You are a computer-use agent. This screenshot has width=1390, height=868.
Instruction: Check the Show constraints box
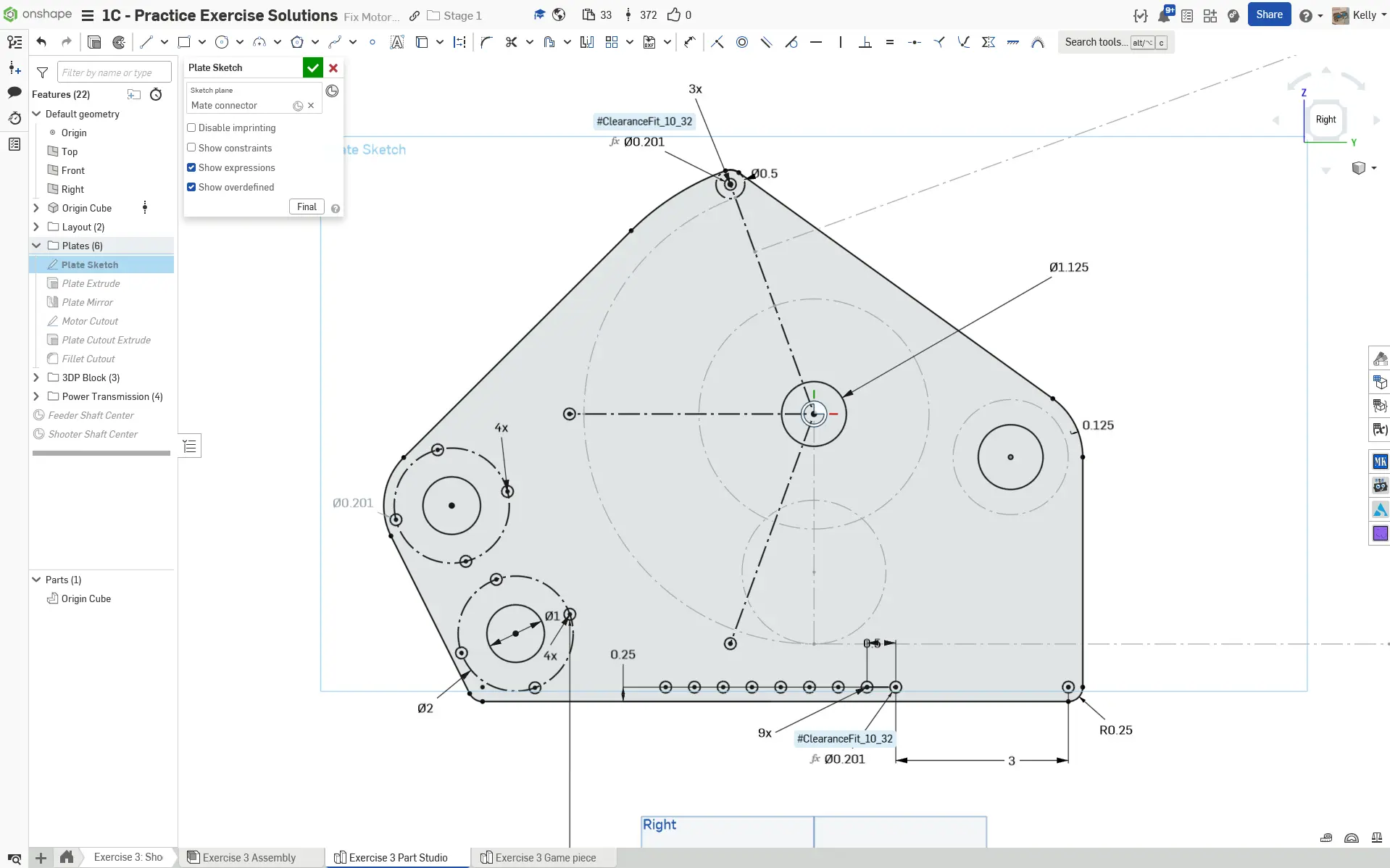[x=191, y=148]
